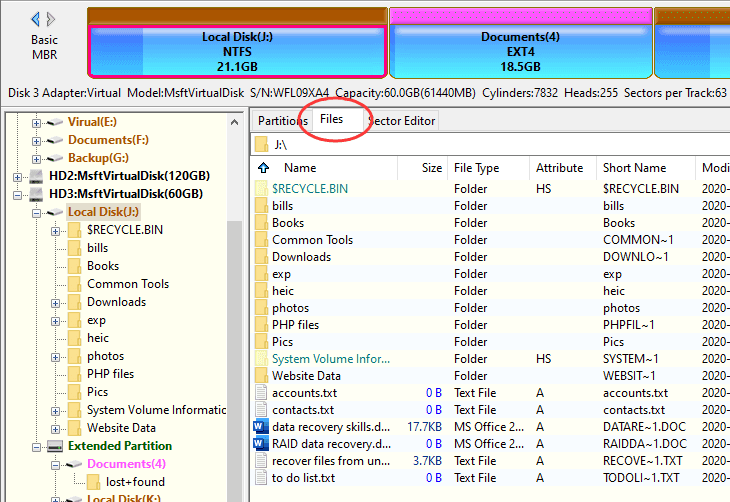This screenshot has width=730, height=502.
Task: Click the Downloads folder icon in file list
Action: click(261, 257)
